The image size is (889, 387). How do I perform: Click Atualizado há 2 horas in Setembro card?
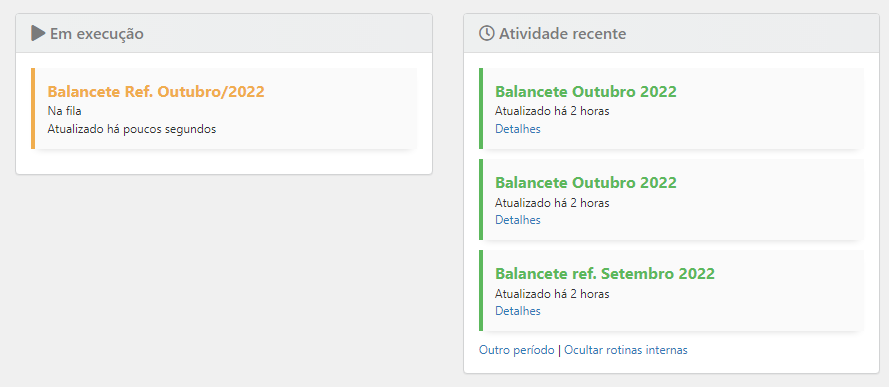(x=552, y=294)
